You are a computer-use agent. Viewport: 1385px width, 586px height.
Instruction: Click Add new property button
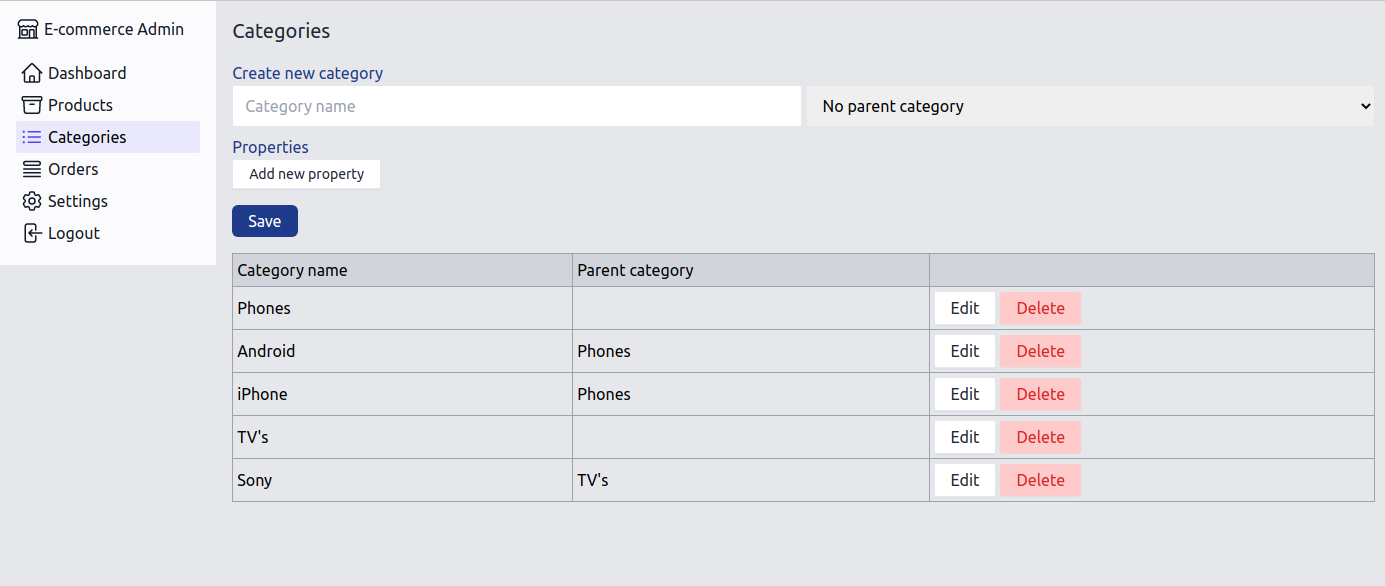[306, 174]
